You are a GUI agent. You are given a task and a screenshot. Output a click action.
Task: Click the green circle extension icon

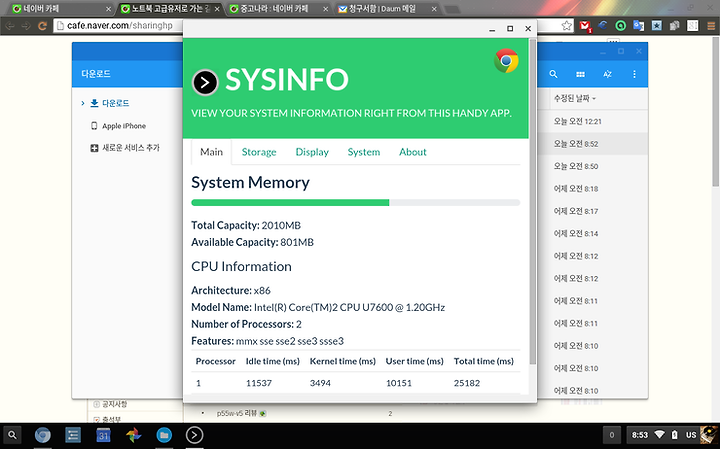(x=620, y=26)
